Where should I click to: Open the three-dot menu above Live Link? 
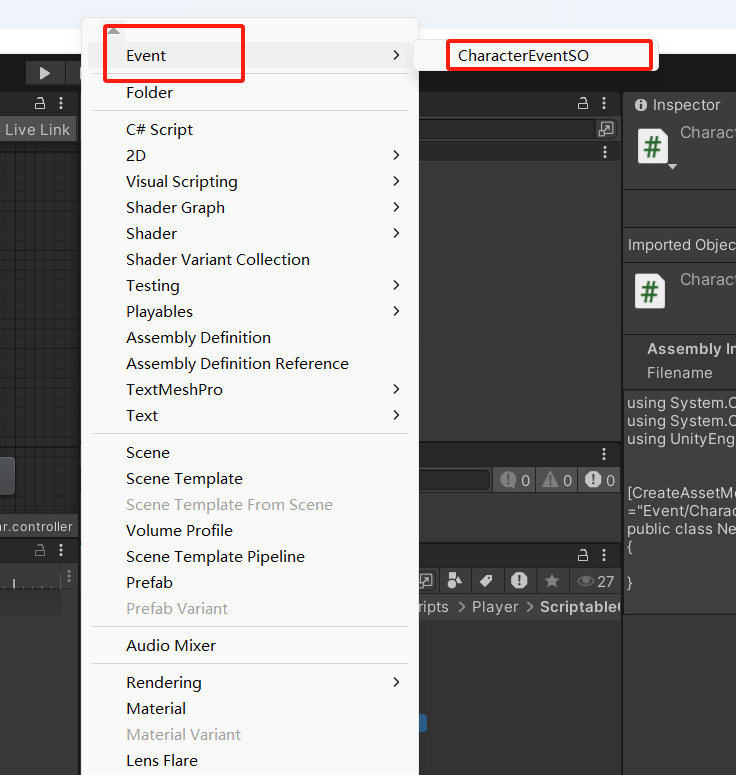tap(61, 103)
